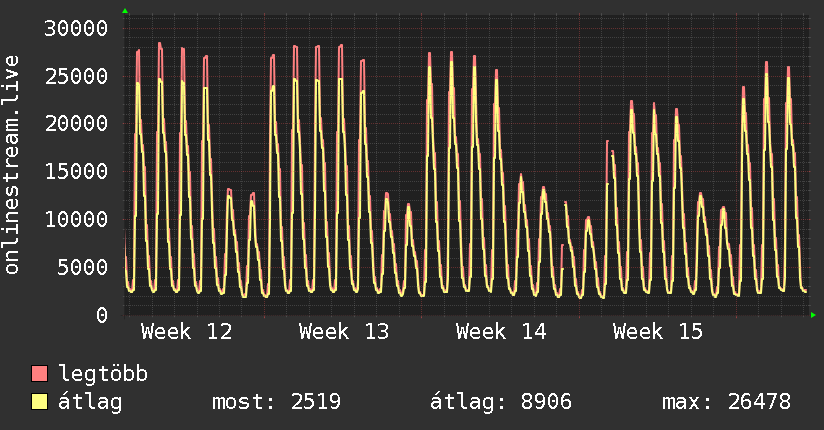Click the green arrow ending the x-axis
824x430 pixels.
tap(814, 315)
